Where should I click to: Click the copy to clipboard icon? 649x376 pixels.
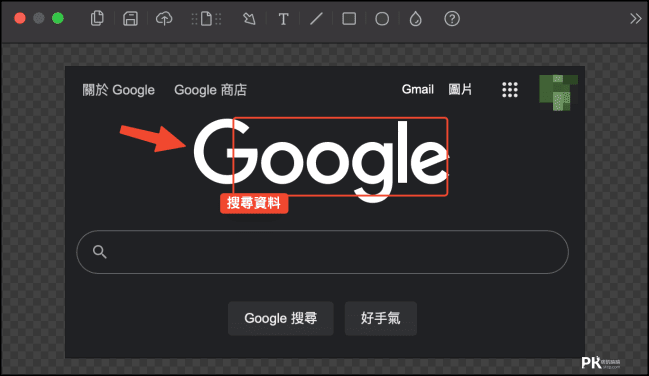tap(97, 18)
